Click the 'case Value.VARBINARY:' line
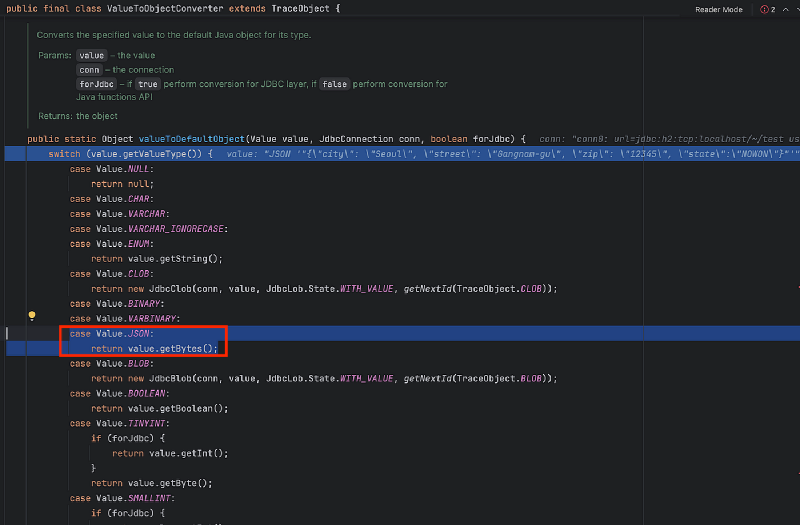 pos(125,318)
